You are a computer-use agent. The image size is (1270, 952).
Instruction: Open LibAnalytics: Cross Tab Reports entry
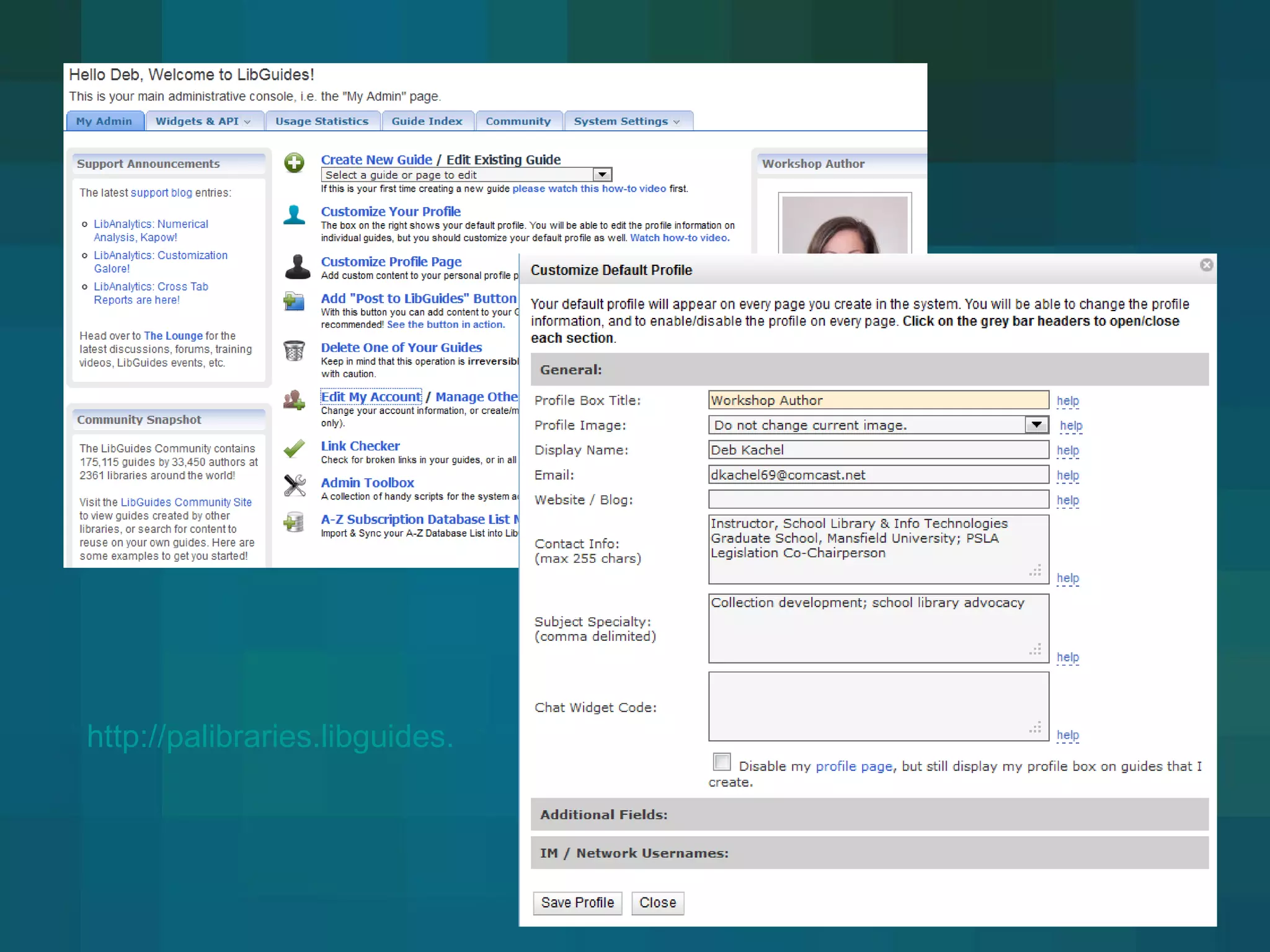151,293
